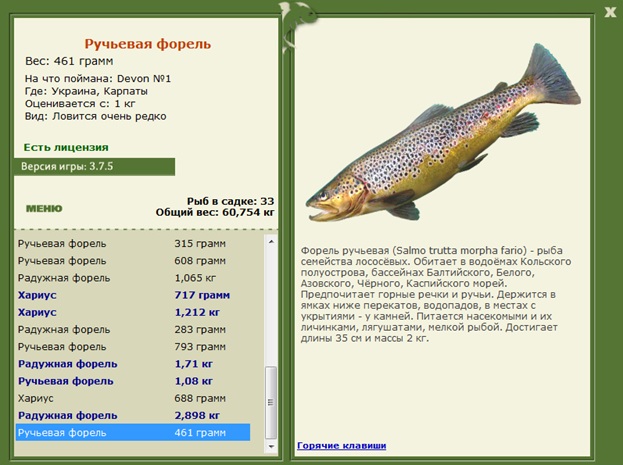Select Радужная форель 2,898 кг row
Screen dimensions: 623x465
pyautogui.click(x=133, y=415)
